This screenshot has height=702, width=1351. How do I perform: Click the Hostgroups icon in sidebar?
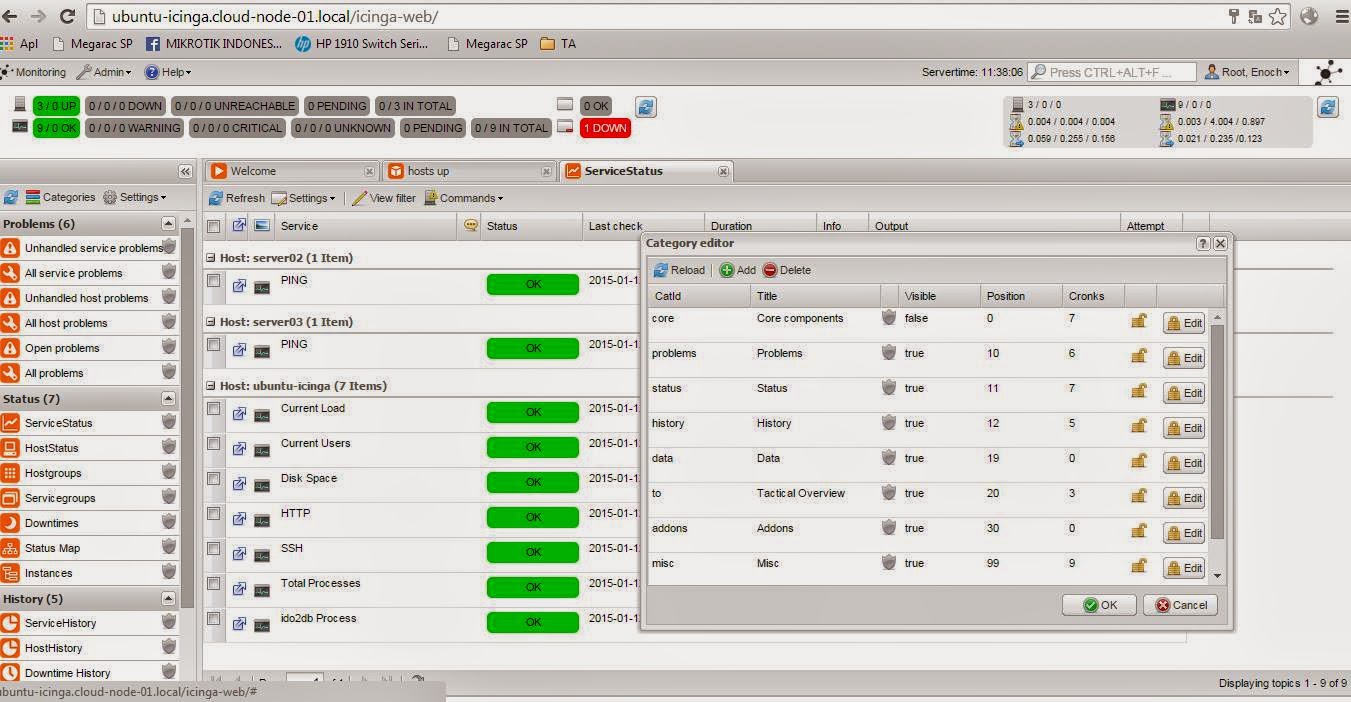coord(10,473)
